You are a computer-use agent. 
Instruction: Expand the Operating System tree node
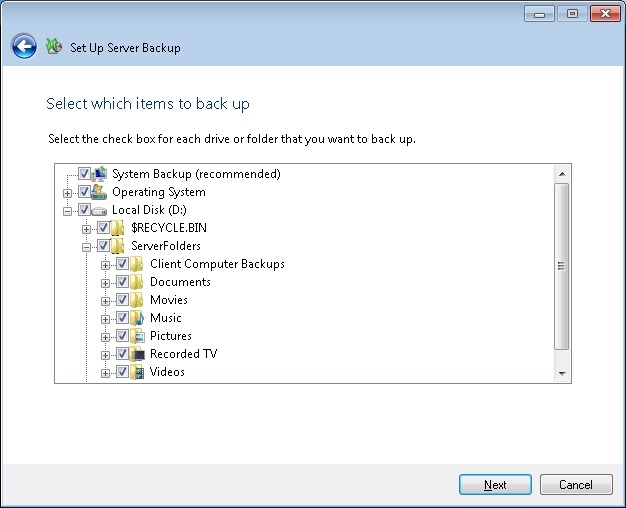[68, 192]
